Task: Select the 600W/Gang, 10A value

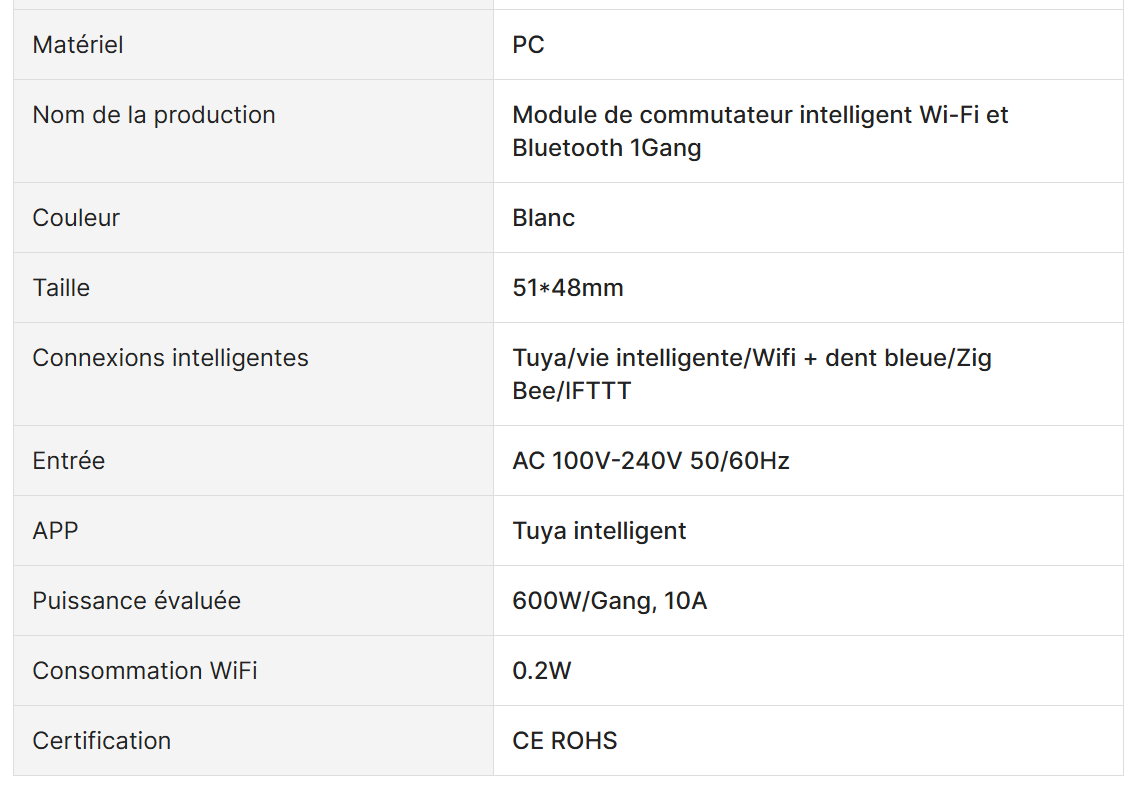Action: pos(609,601)
